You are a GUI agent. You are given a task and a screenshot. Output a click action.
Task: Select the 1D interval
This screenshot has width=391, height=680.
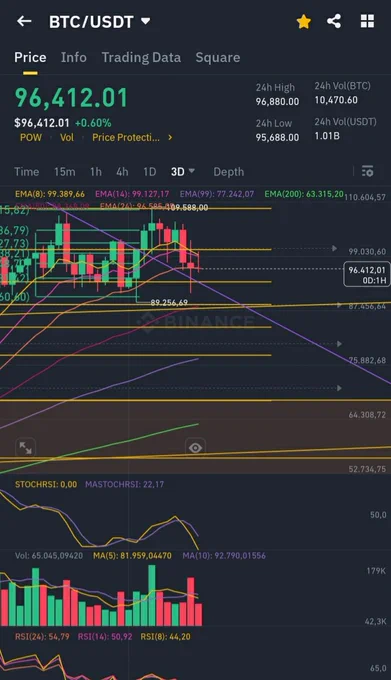[x=150, y=172]
